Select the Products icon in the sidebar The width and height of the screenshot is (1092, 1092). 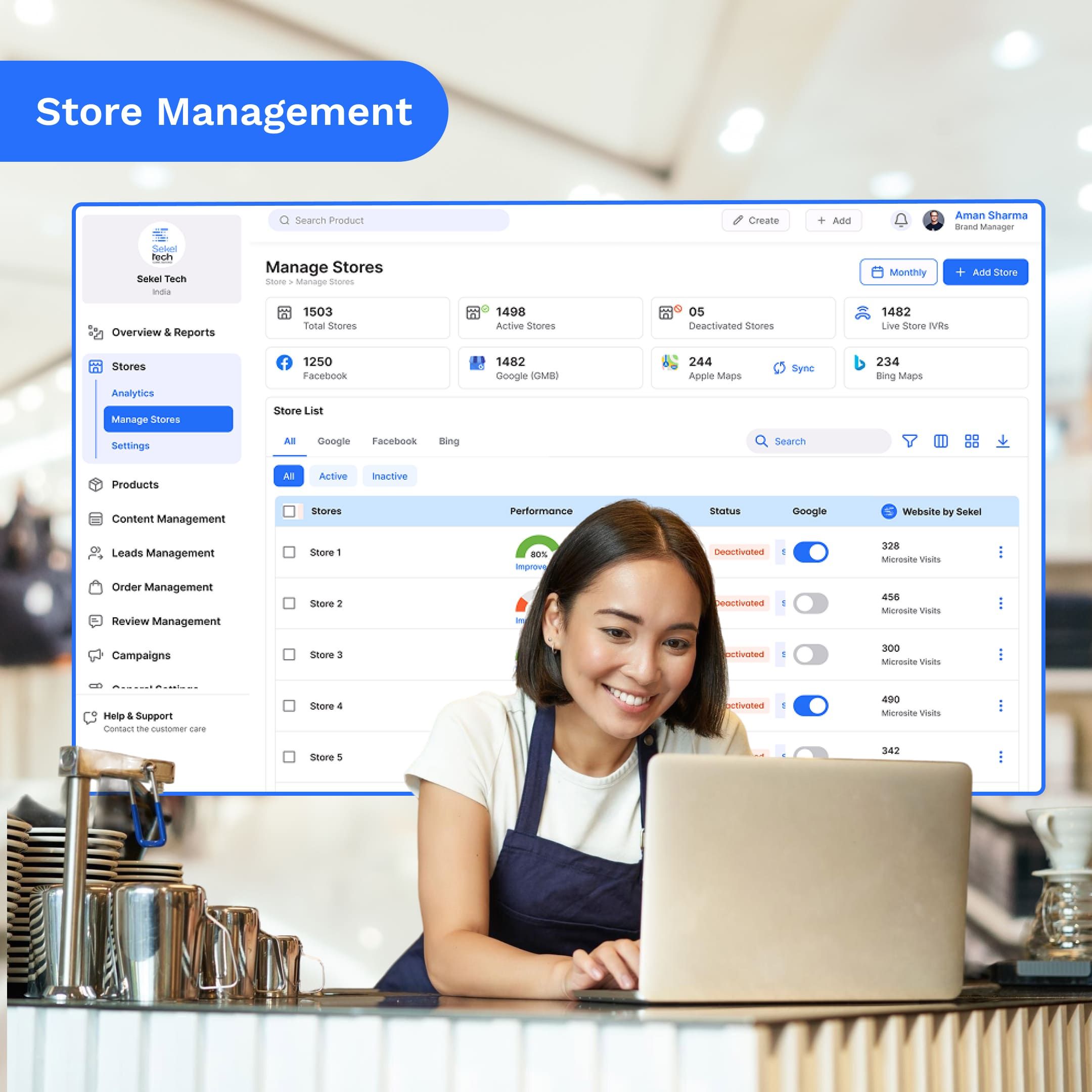tap(96, 484)
